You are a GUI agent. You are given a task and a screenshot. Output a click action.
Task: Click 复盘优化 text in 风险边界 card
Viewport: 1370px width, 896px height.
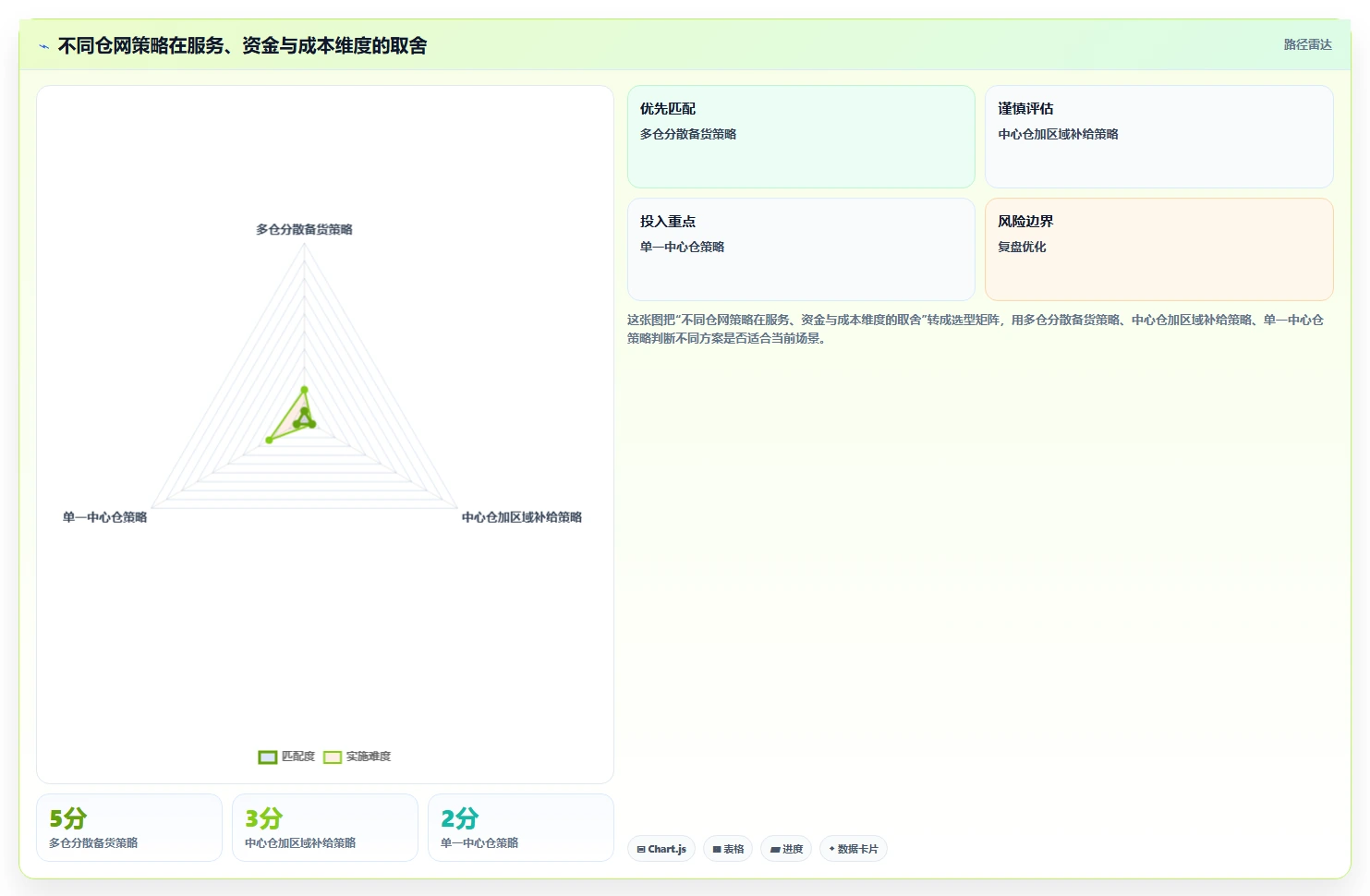click(x=1022, y=247)
